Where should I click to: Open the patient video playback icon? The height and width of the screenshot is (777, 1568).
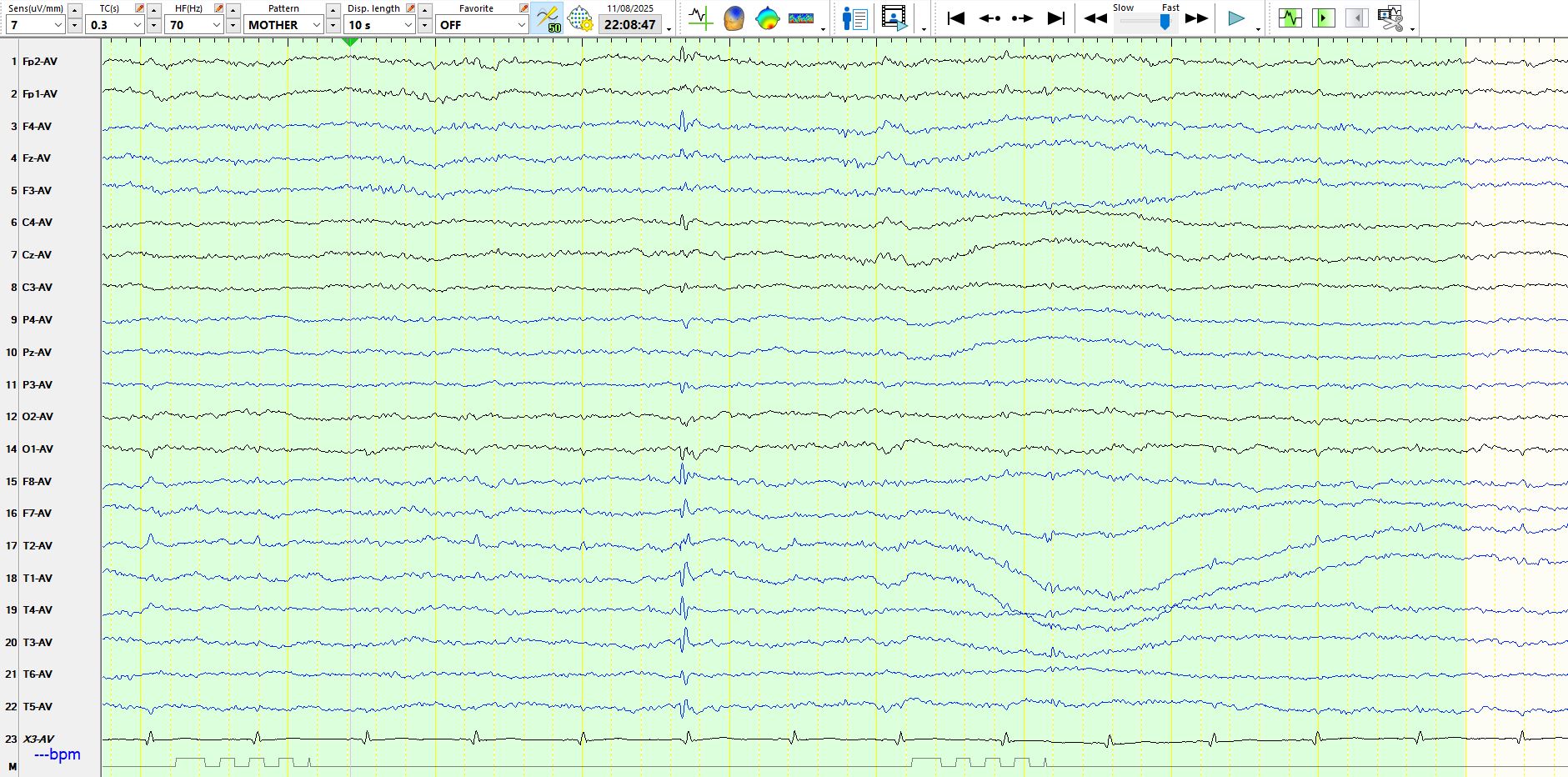(894, 18)
